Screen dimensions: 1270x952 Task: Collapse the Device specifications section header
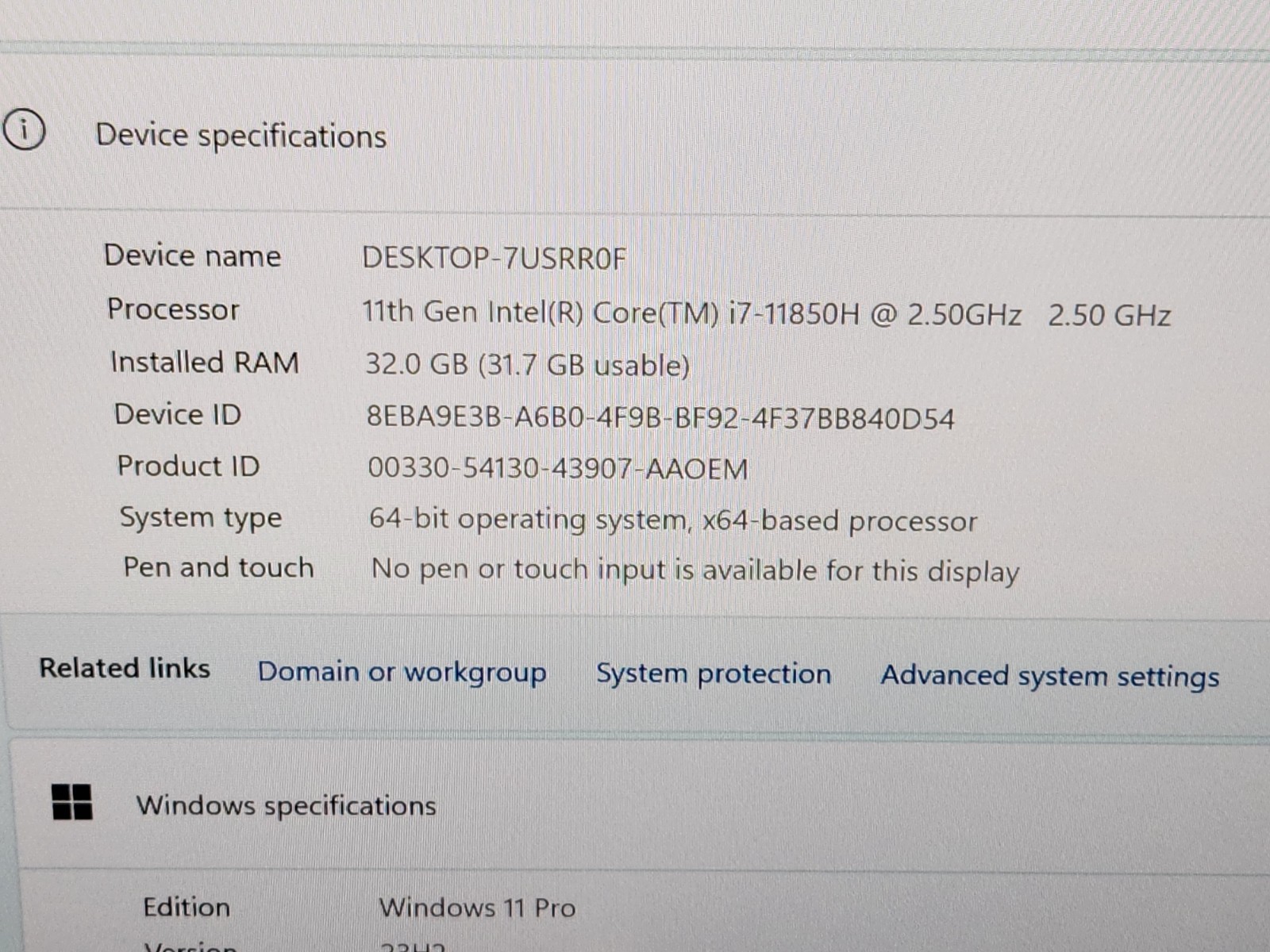tap(635, 135)
